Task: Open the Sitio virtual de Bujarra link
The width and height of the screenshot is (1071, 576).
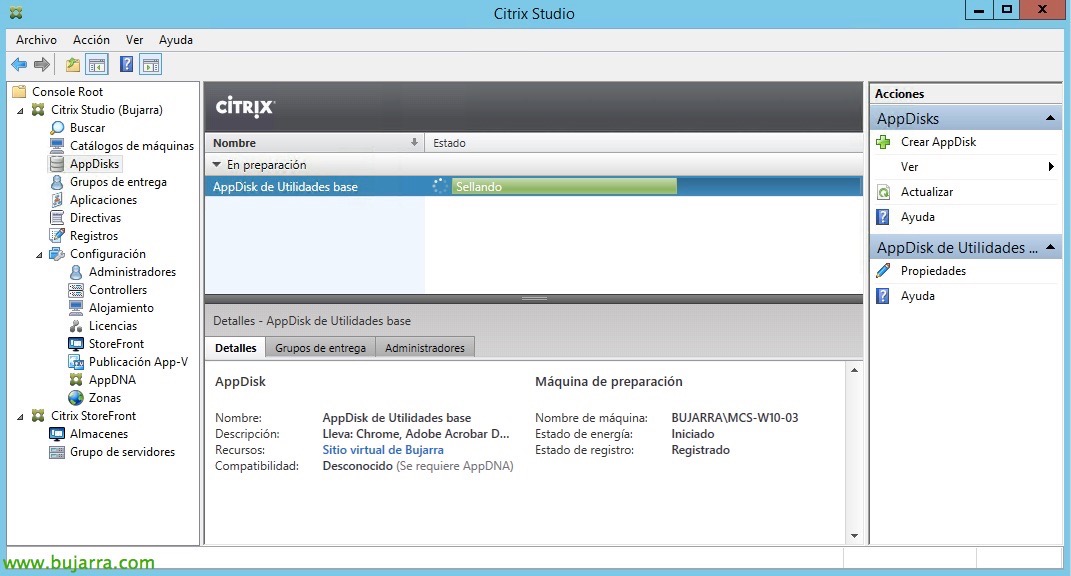Action: (x=383, y=450)
